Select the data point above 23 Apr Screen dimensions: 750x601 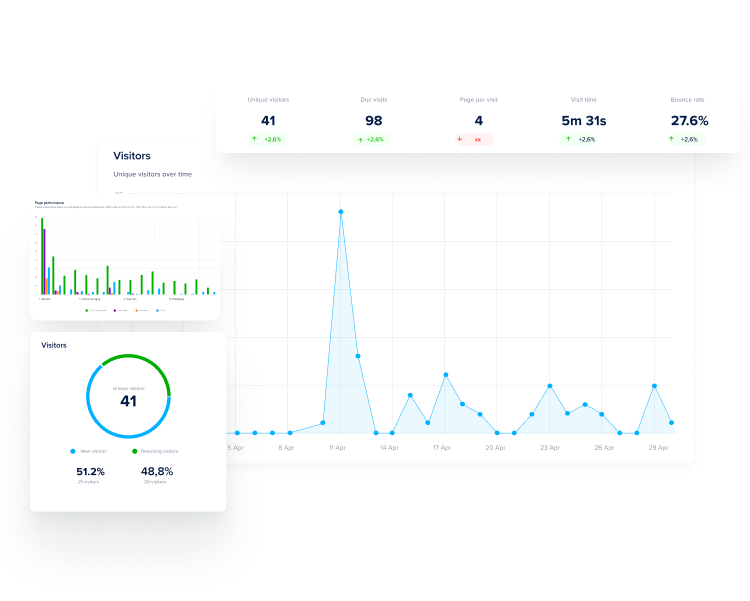[550, 386]
